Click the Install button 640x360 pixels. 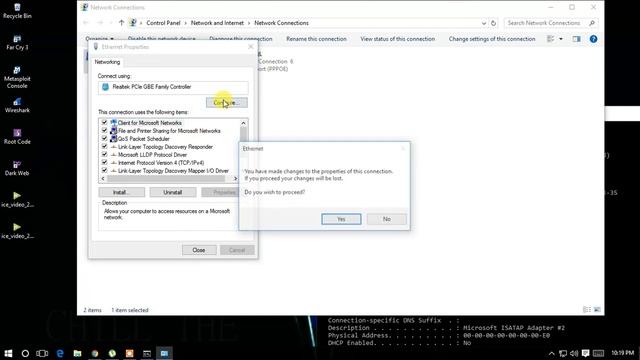121,192
